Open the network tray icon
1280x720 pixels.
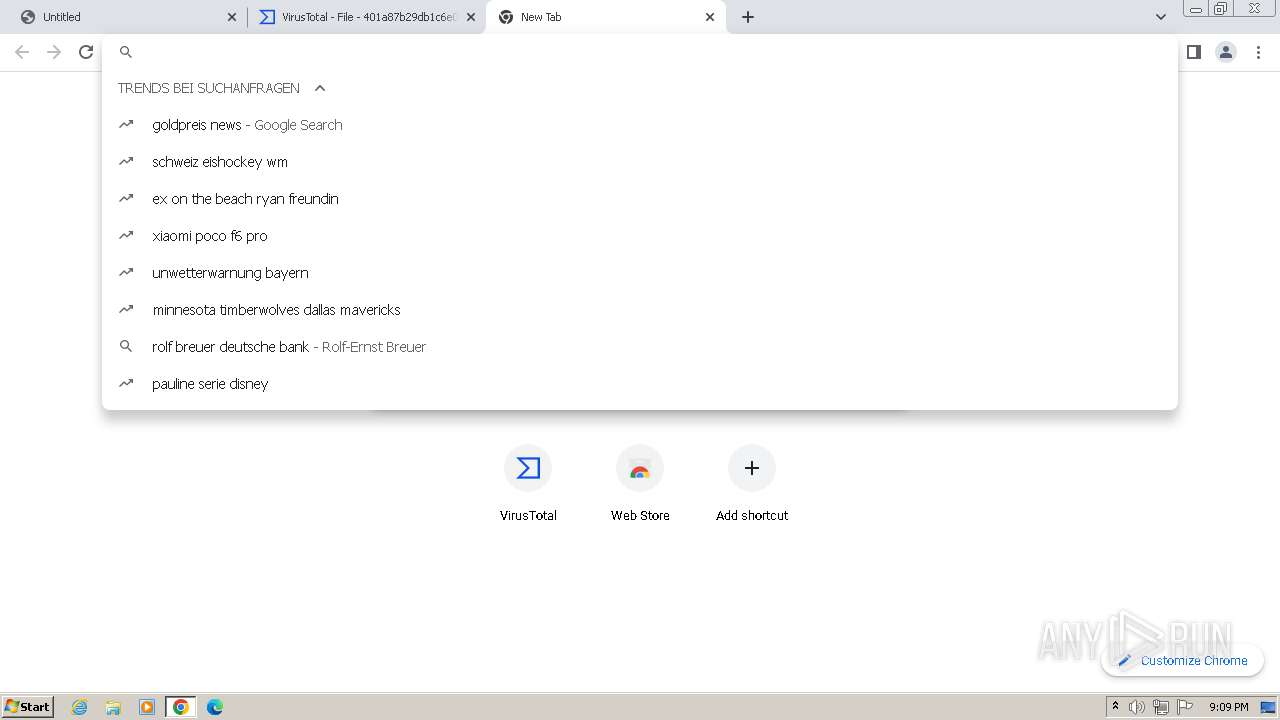tap(1161, 707)
